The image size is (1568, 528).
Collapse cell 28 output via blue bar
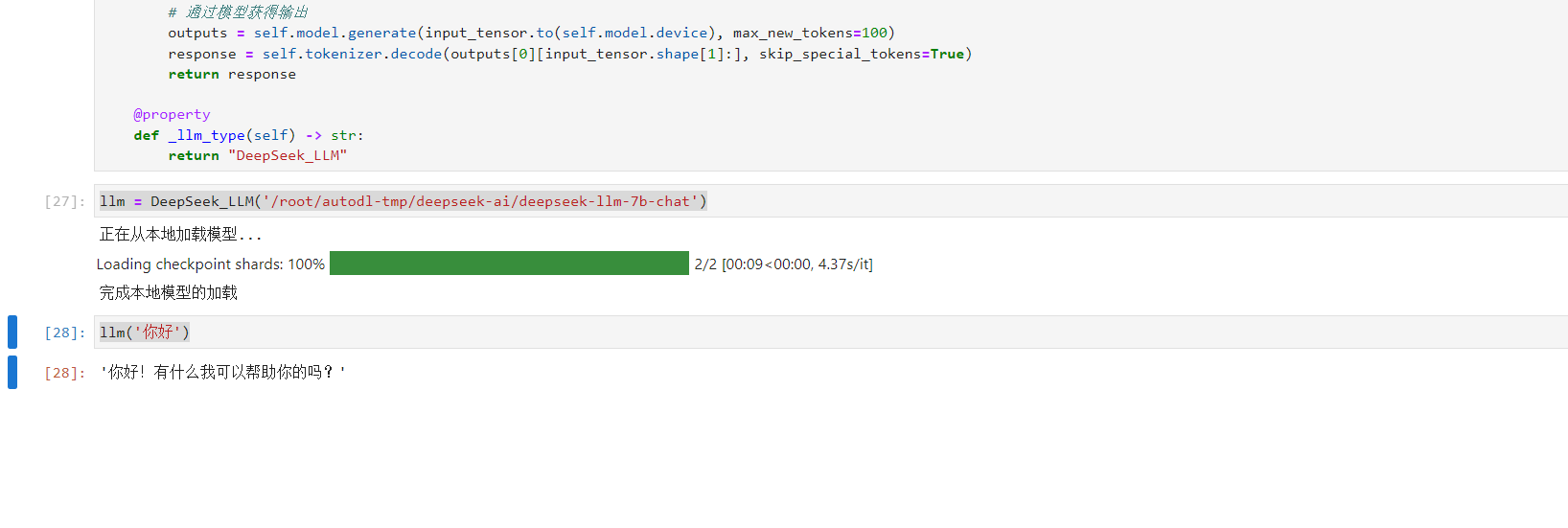pyautogui.click(x=12, y=373)
